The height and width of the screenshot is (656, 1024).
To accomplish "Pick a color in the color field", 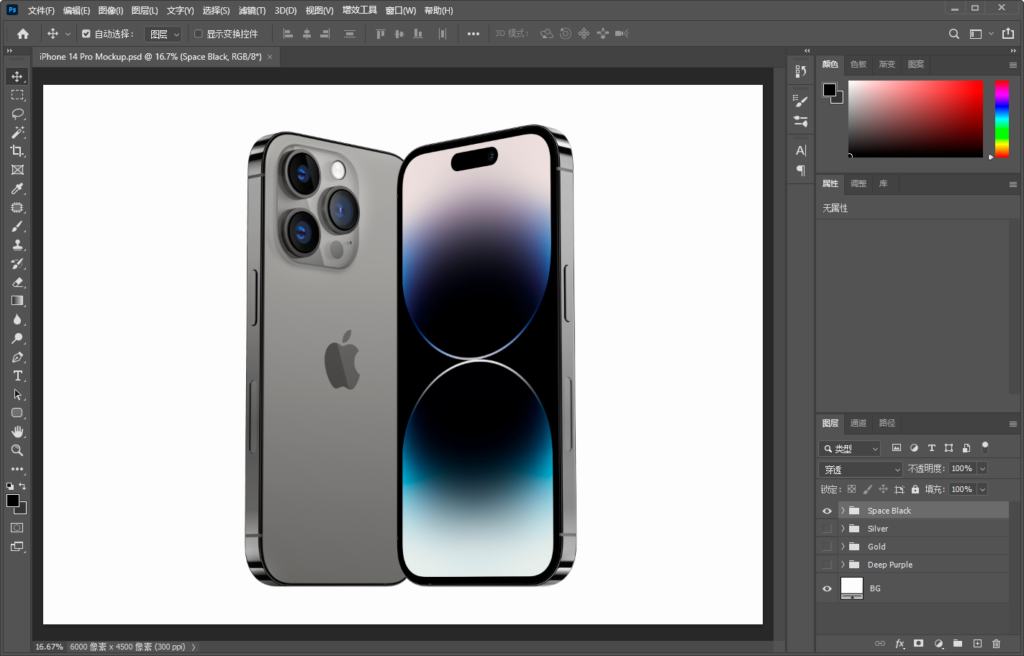I will pos(916,118).
